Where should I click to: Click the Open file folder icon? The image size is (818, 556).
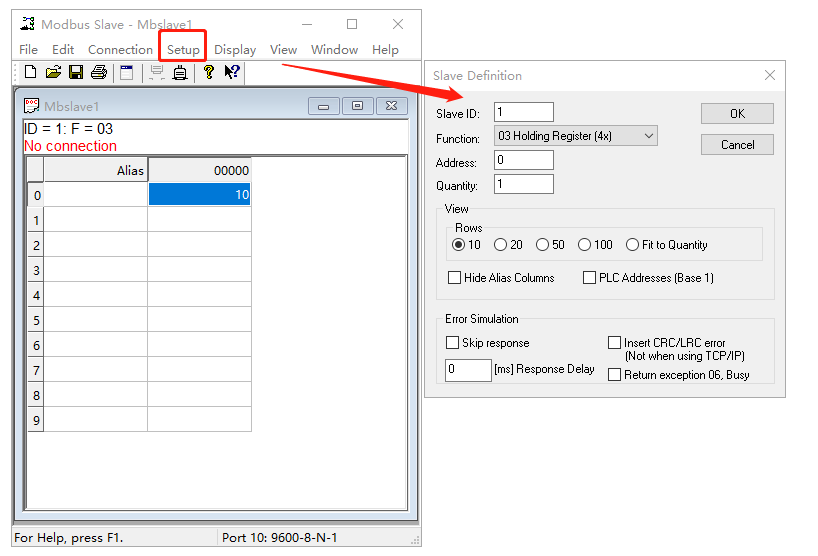point(53,72)
